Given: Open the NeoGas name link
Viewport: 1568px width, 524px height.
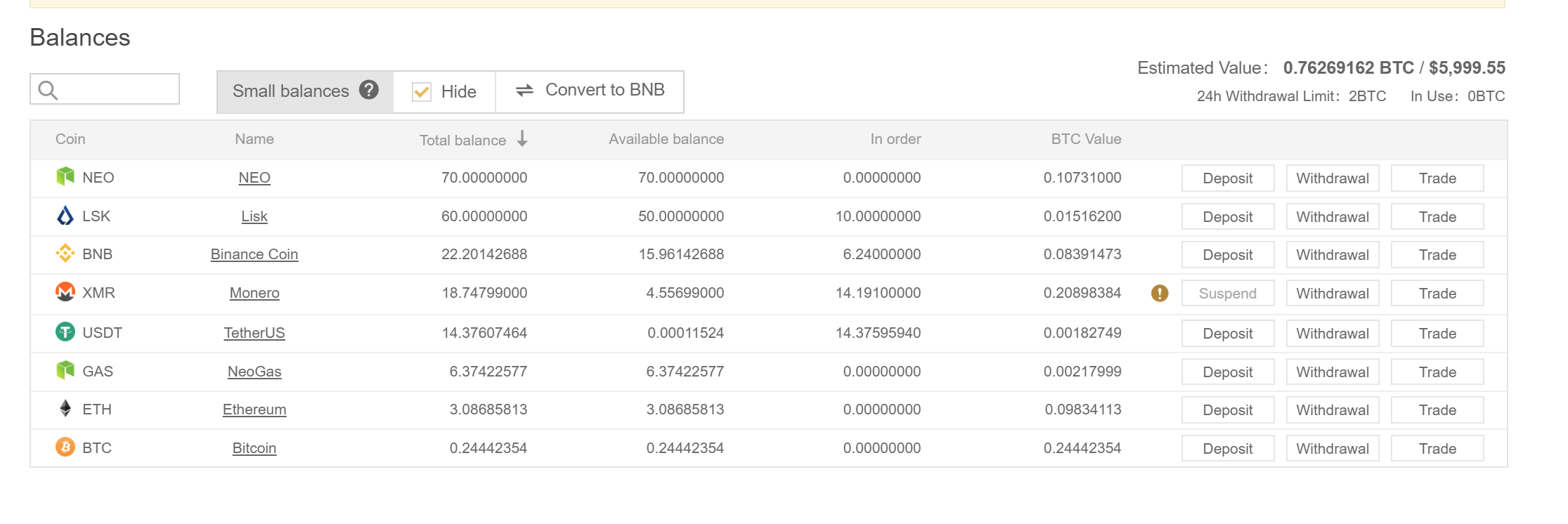Looking at the screenshot, I should click(x=254, y=372).
